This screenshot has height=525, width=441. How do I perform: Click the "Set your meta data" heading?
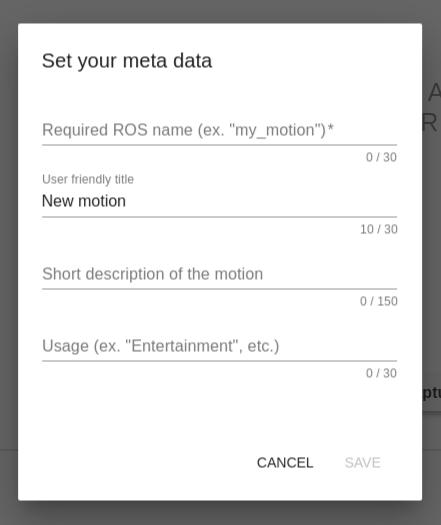pos(127,61)
